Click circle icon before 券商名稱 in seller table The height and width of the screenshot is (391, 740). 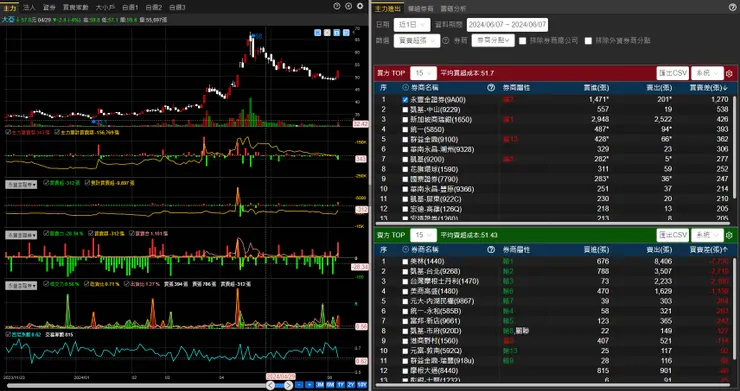pyautogui.click(x=405, y=249)
